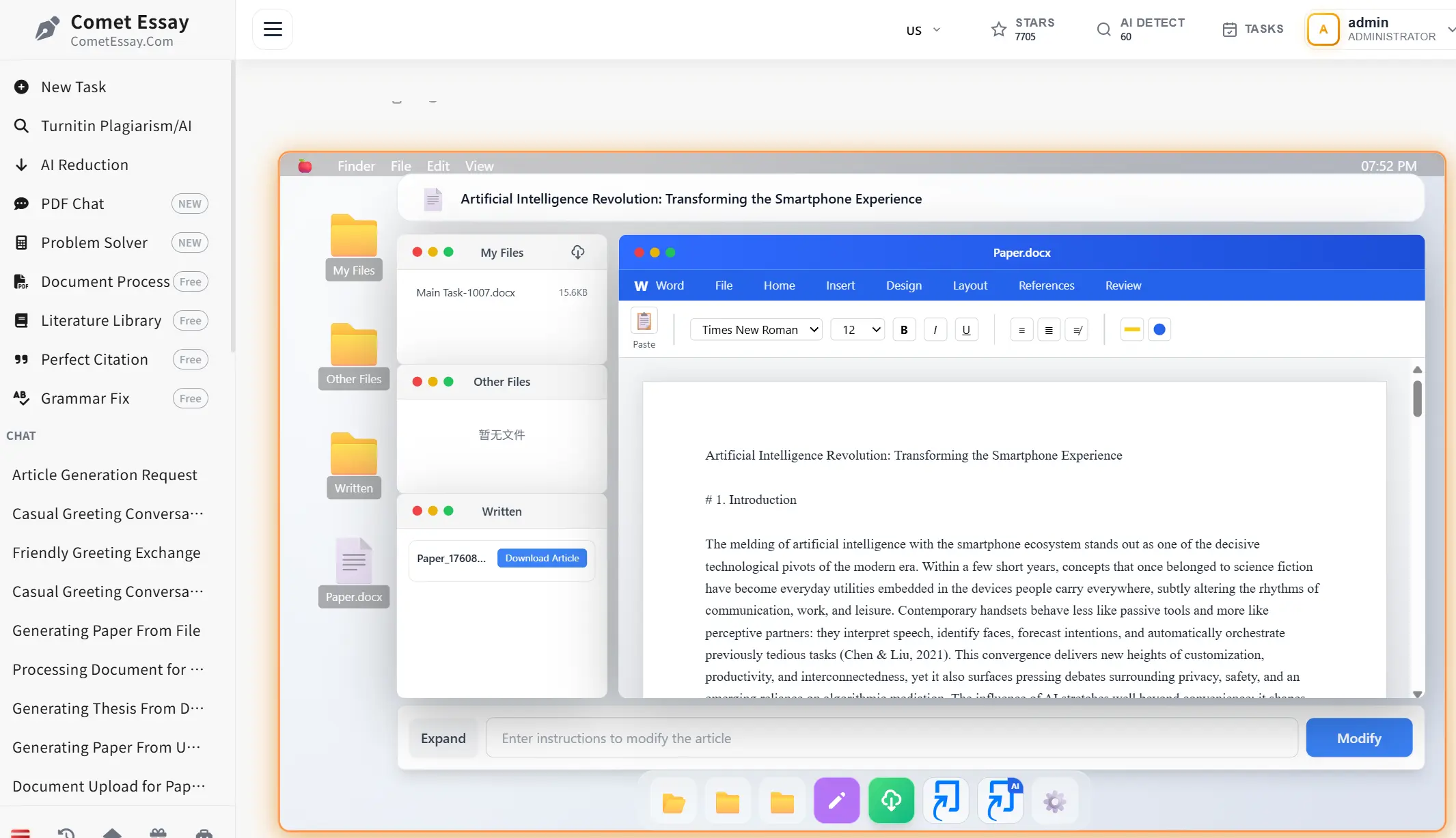The width and height of the screenshot is (1456, 838).
Task: Expand the admin account dropdown
Action: [x=1451, y=29]
